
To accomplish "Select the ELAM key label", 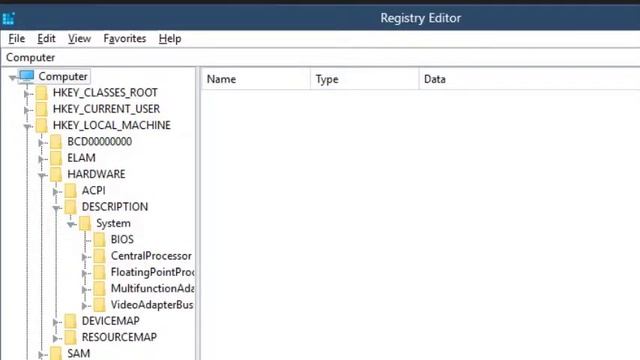I will click(81, 158).
